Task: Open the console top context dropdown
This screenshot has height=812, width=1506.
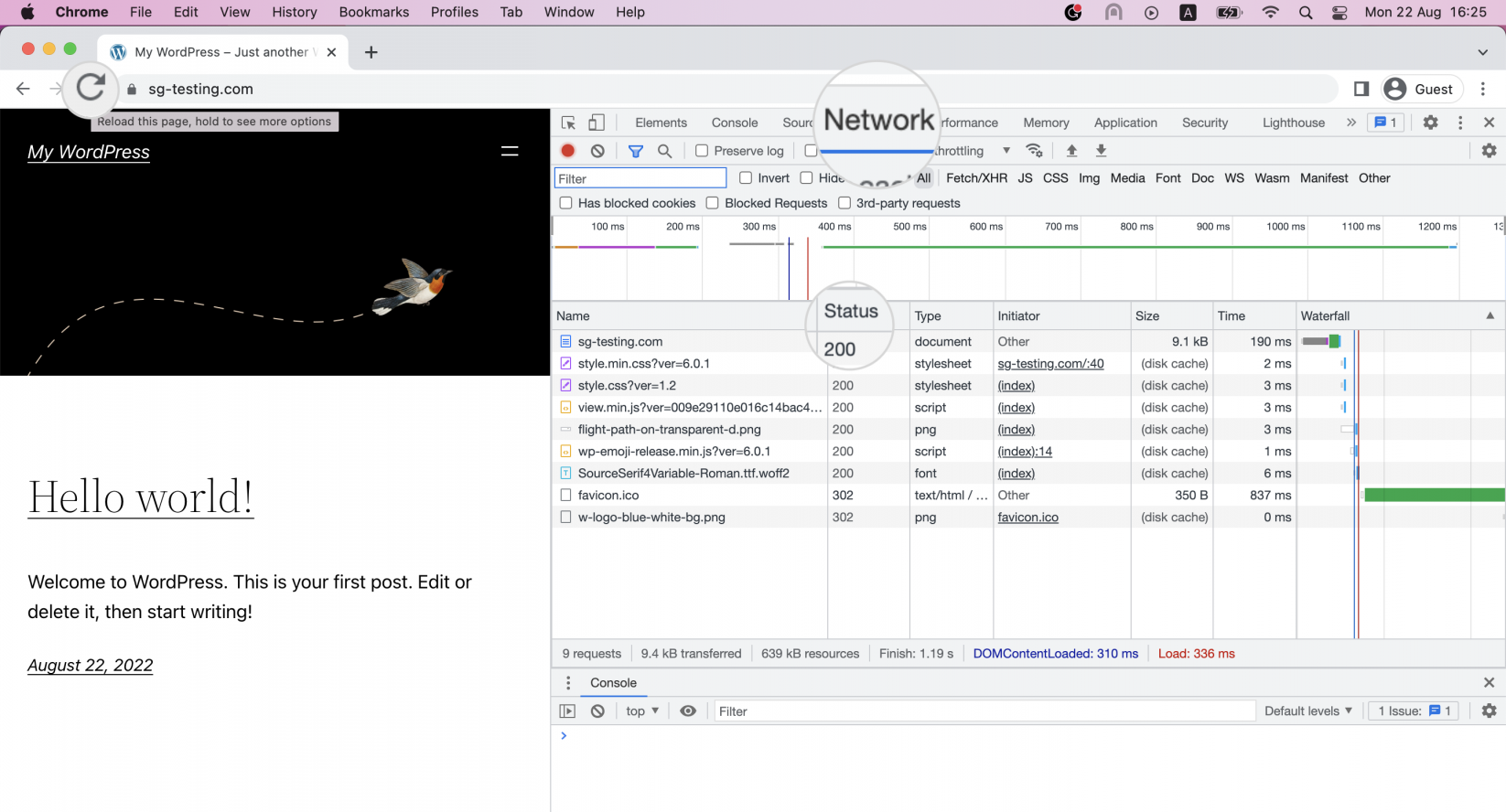Action: click(642, 711)
